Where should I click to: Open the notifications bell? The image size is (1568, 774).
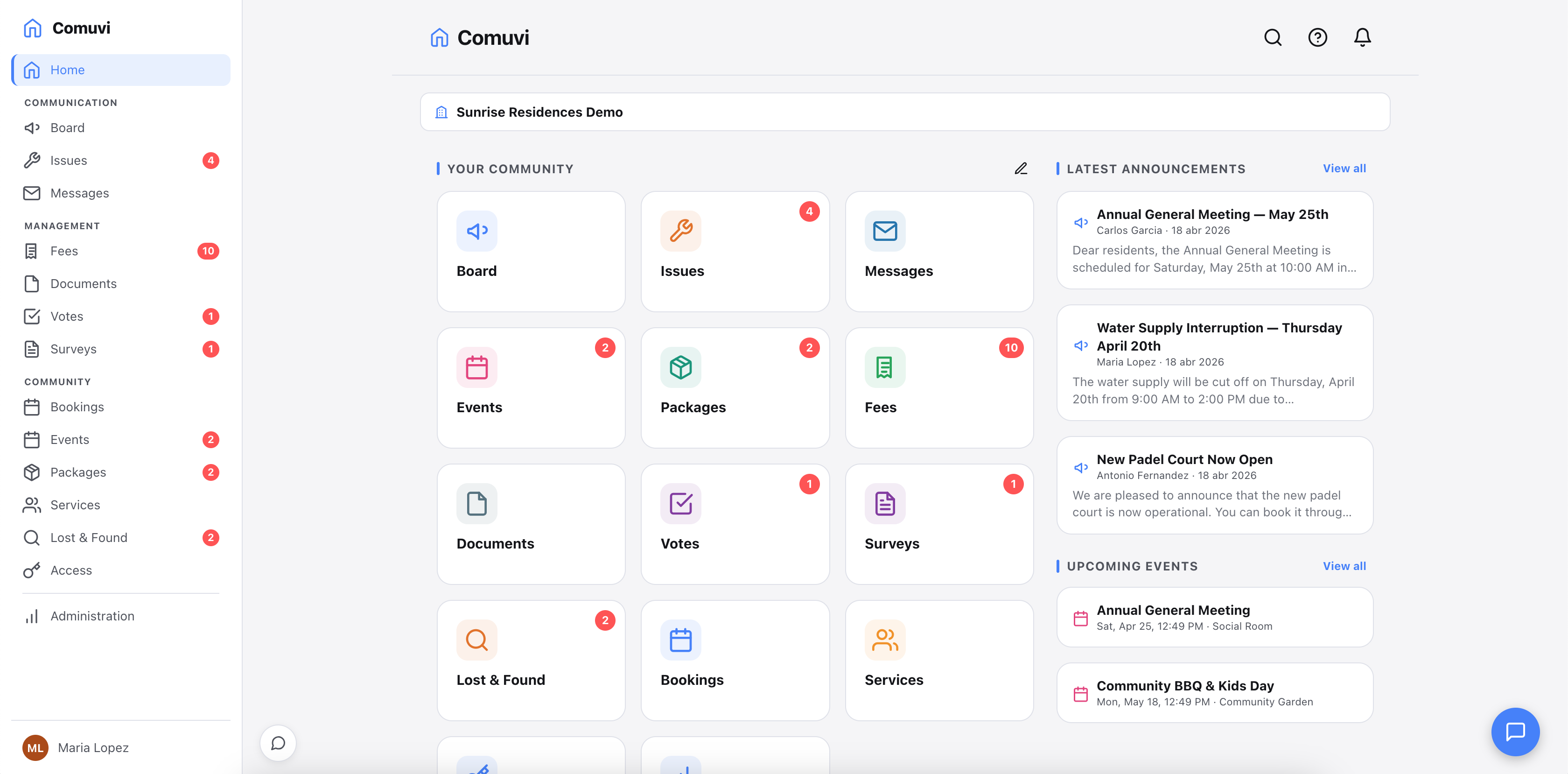pos(1362,38)
